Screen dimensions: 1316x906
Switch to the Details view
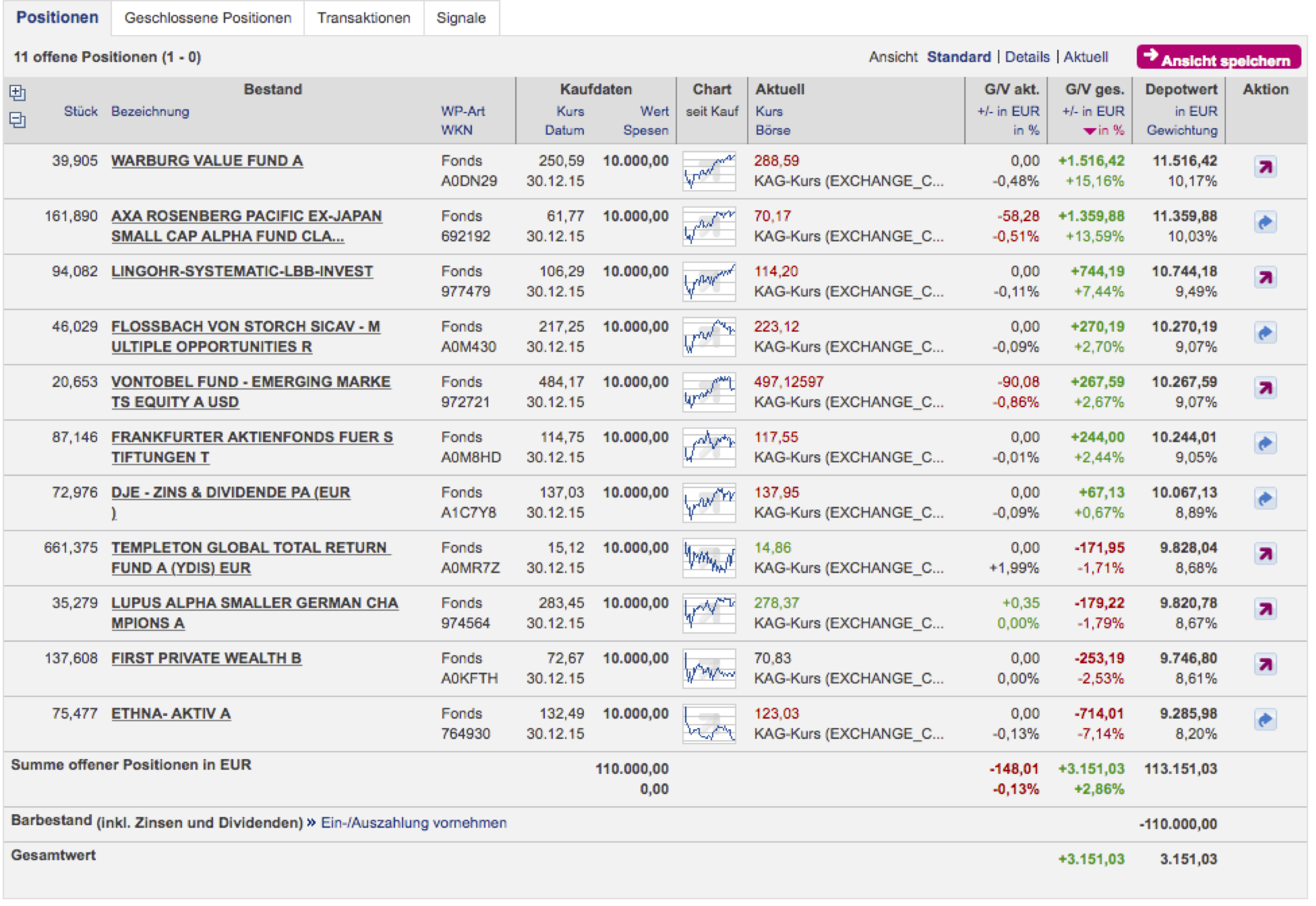[1027, 57]
